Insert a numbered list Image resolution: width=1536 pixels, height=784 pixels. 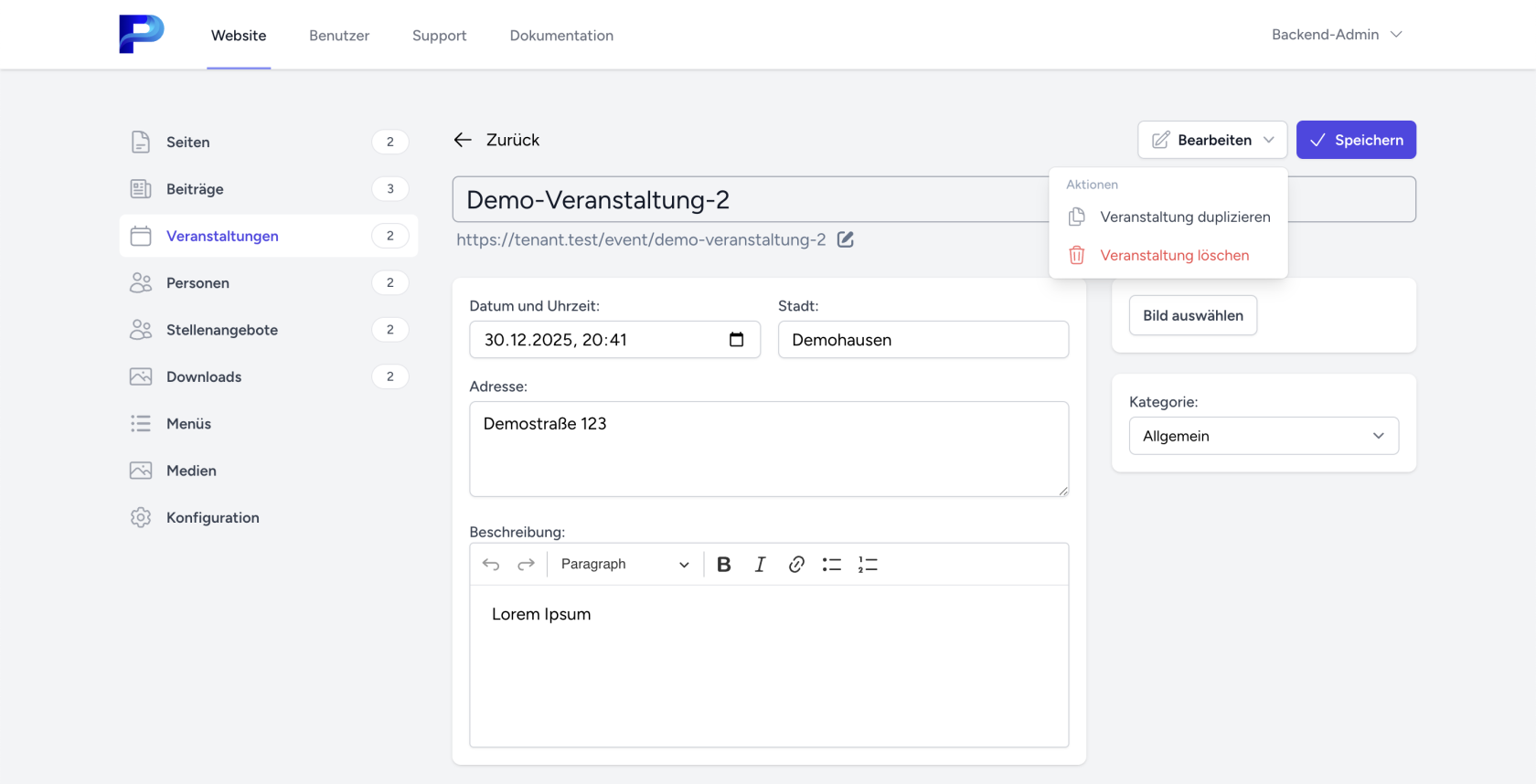click(868, 565)
